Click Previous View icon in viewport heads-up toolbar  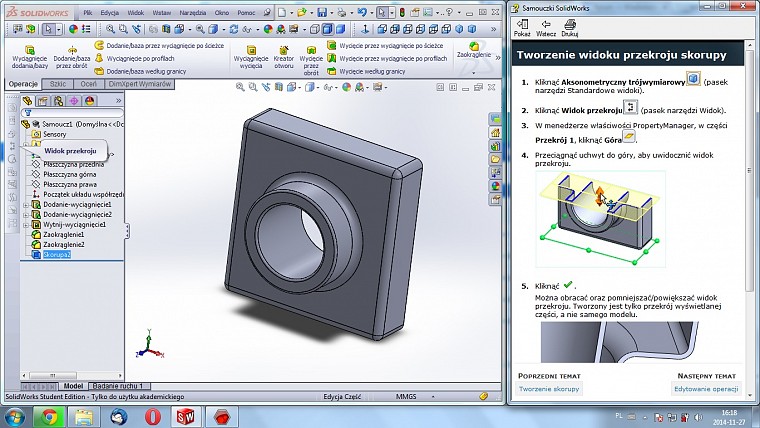[x=266, y=87]
